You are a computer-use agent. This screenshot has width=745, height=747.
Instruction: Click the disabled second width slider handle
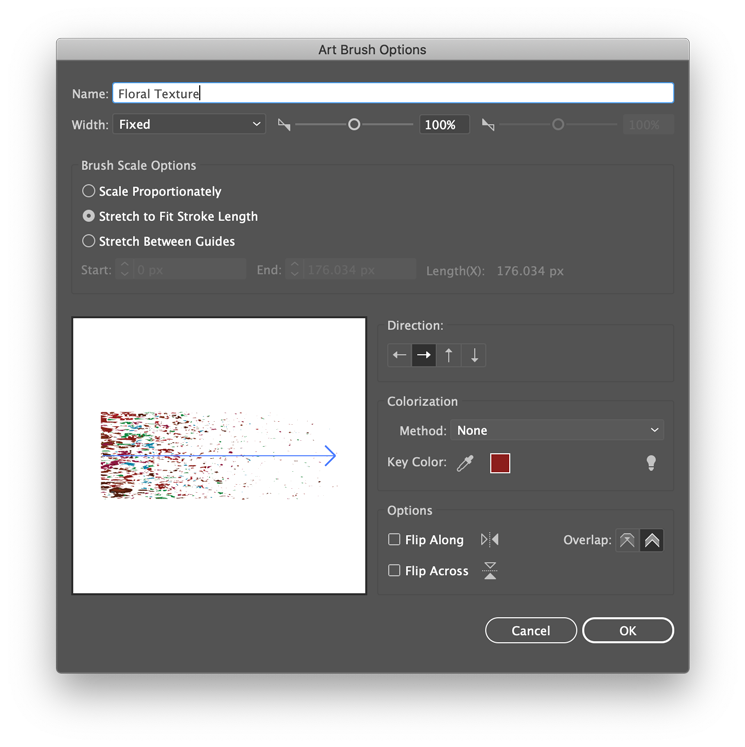click(x=558, y=125)
